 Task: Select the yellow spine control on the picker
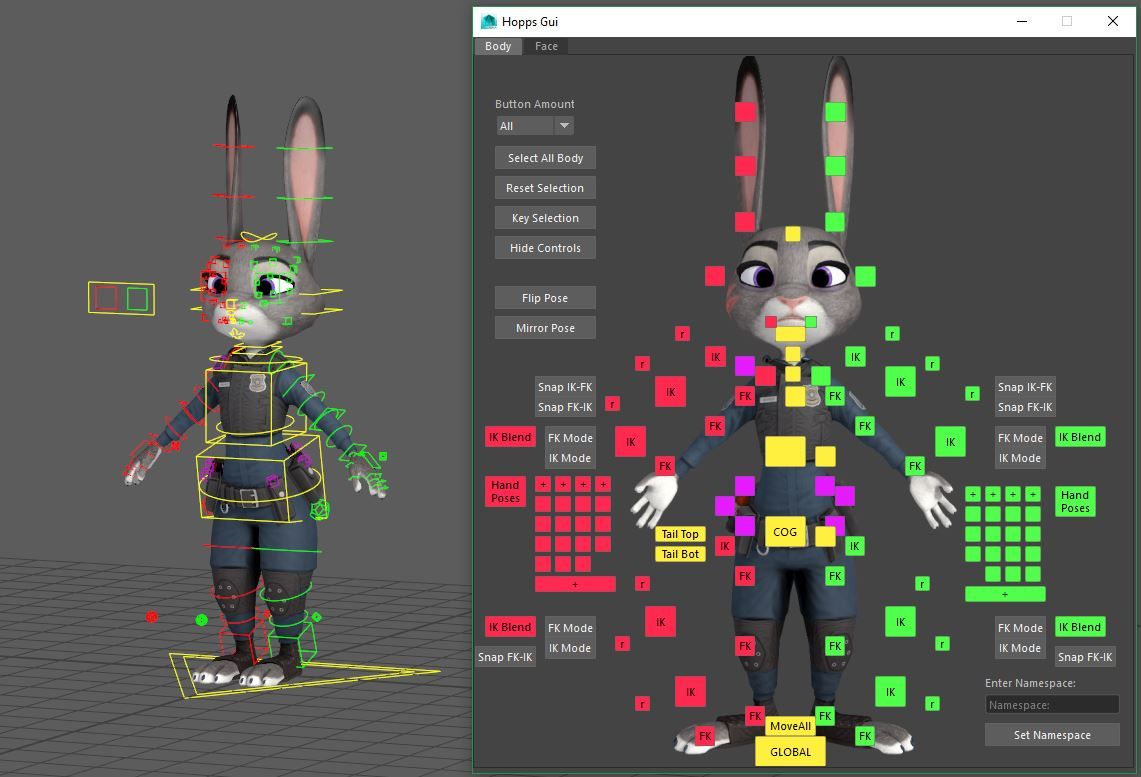click(786, 452)
